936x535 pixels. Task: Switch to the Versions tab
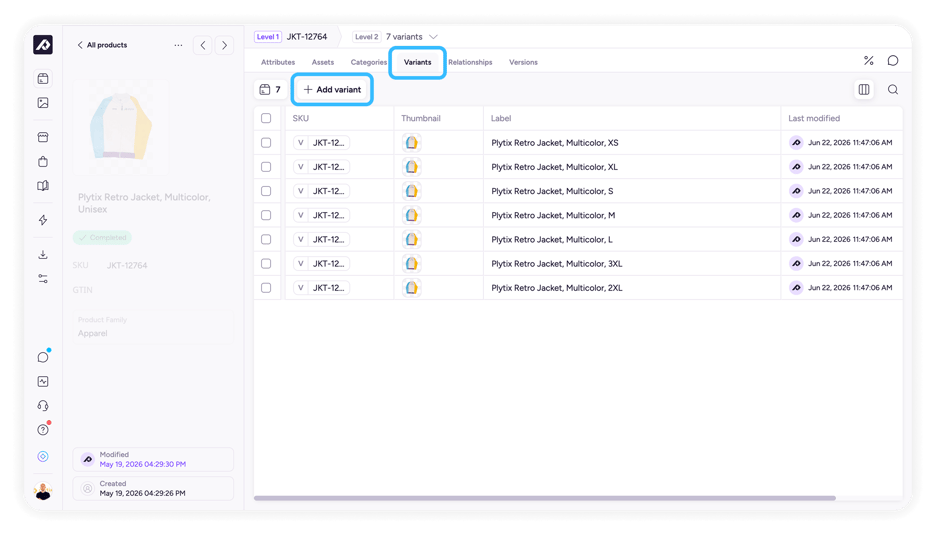click(524, 62)
